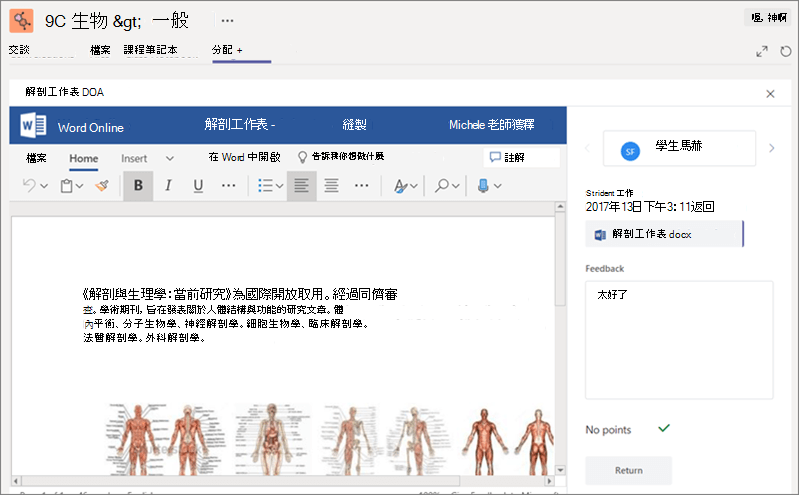The height and width of the screenshot is (495, 799).
Task: Toggle Underline formatting
Action: 198,186
